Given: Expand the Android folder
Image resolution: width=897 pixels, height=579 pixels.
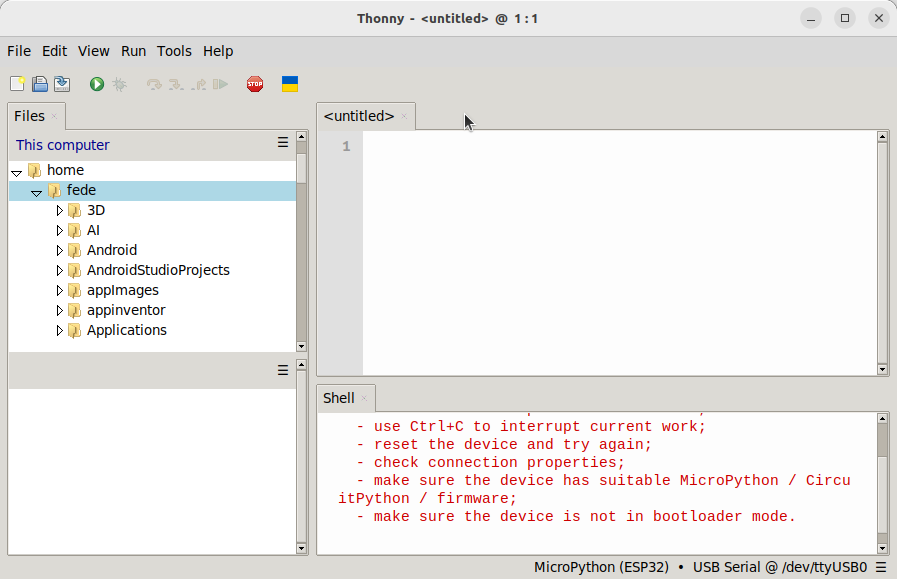Looking at the screenshot, I should 59,251.
